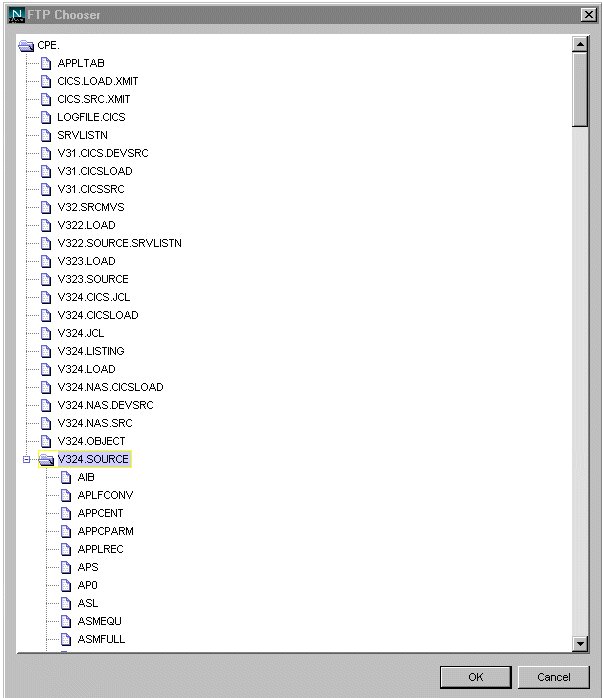Select the APS member
Viewport: 602px width, 698px height.
tap(88, 567)
